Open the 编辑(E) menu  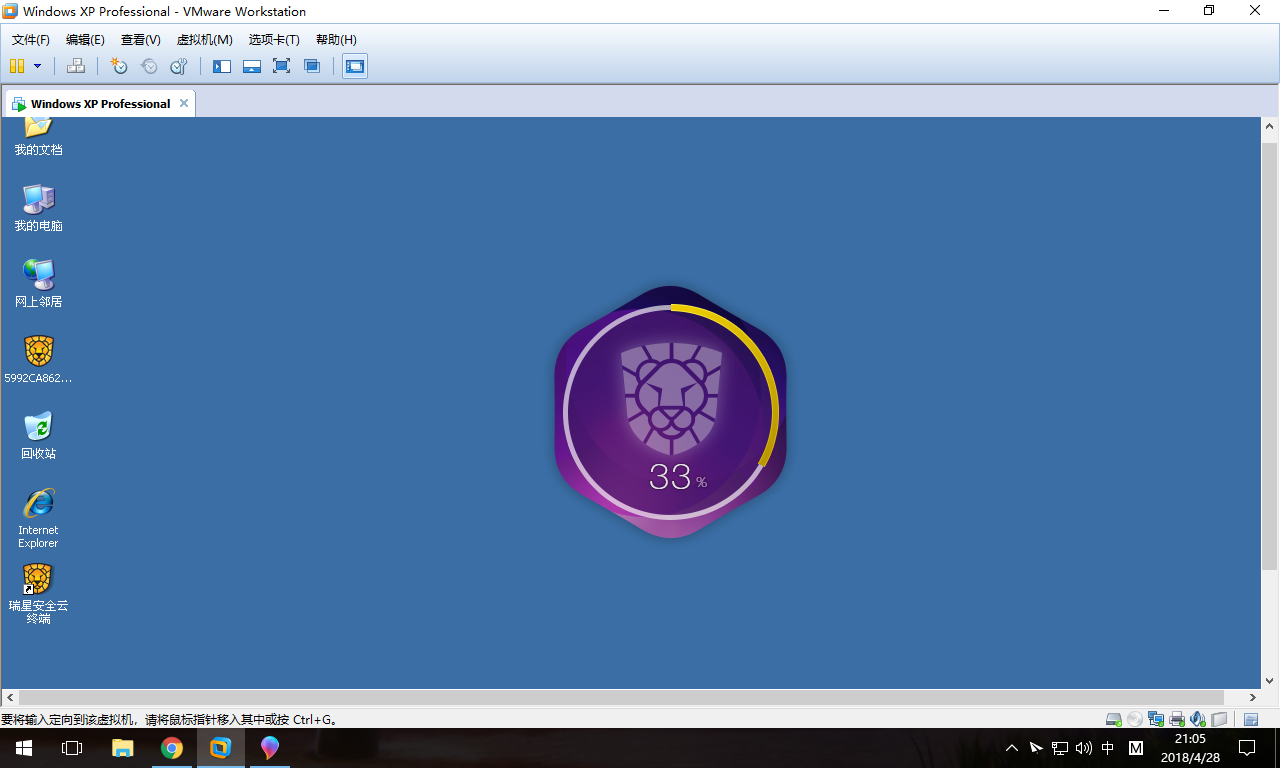click(85, 40)
